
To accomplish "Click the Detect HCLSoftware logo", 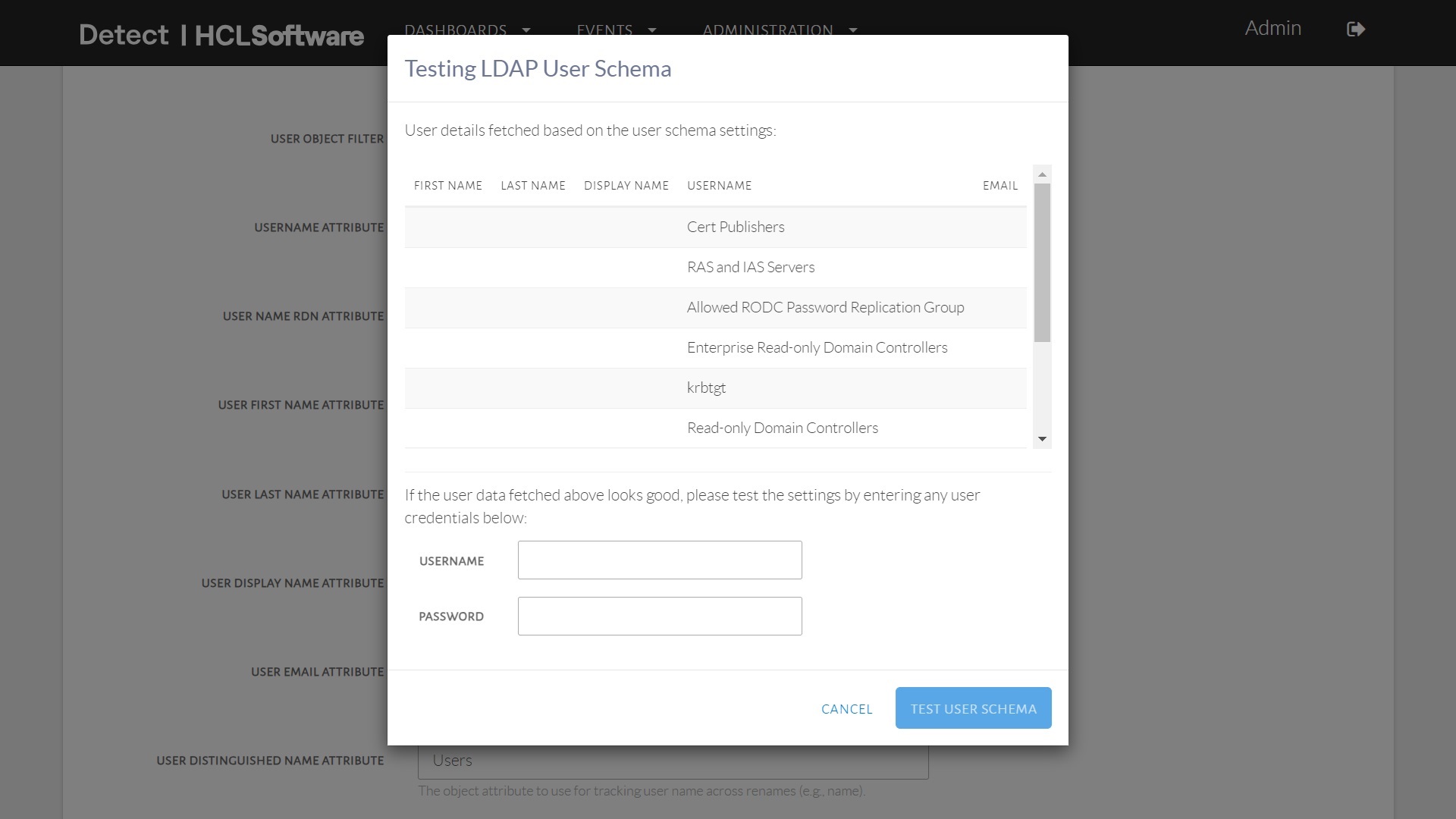I will (x=221, y=35).
